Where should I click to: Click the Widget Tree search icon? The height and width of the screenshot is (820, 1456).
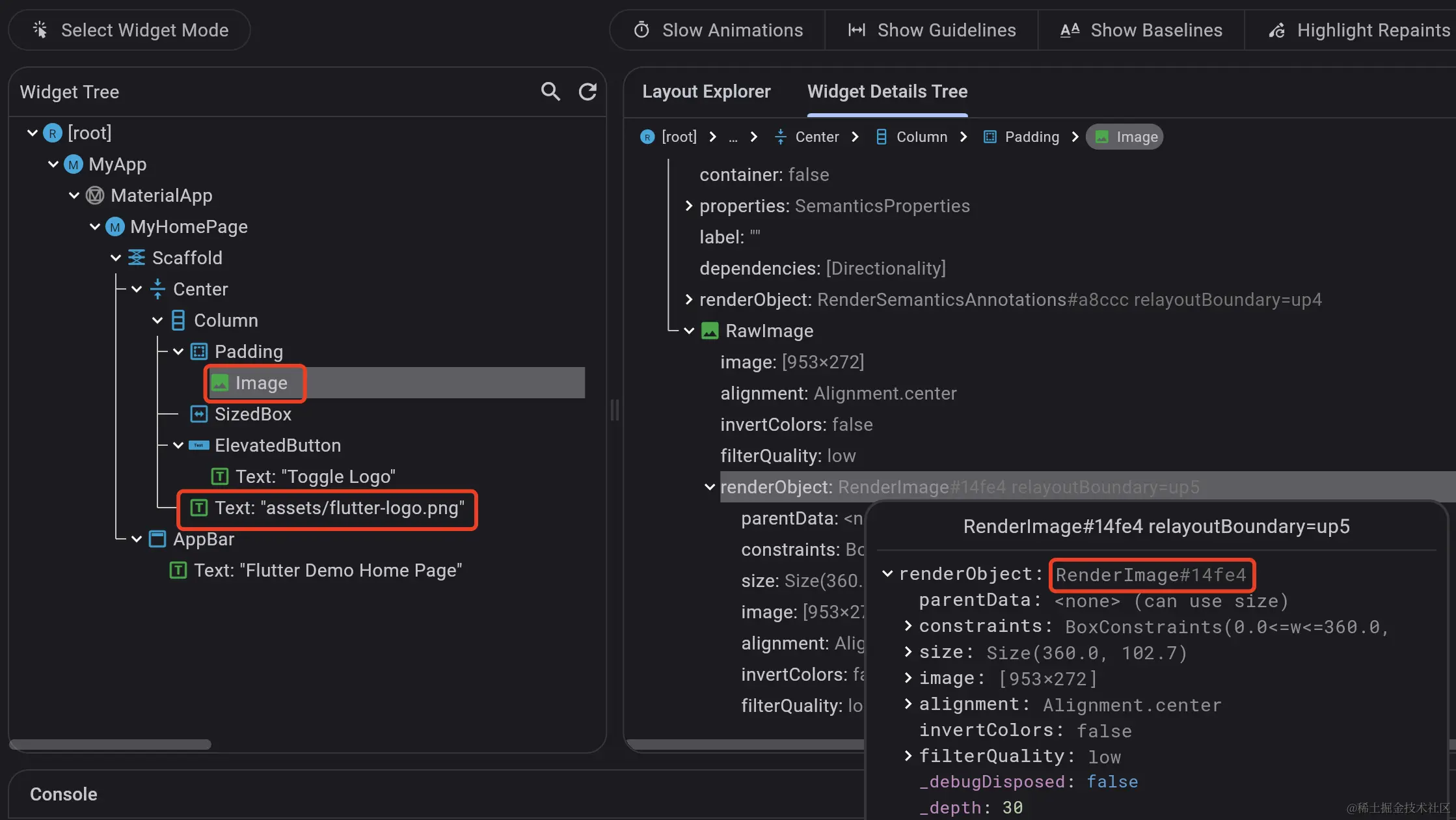click(550, 92)
